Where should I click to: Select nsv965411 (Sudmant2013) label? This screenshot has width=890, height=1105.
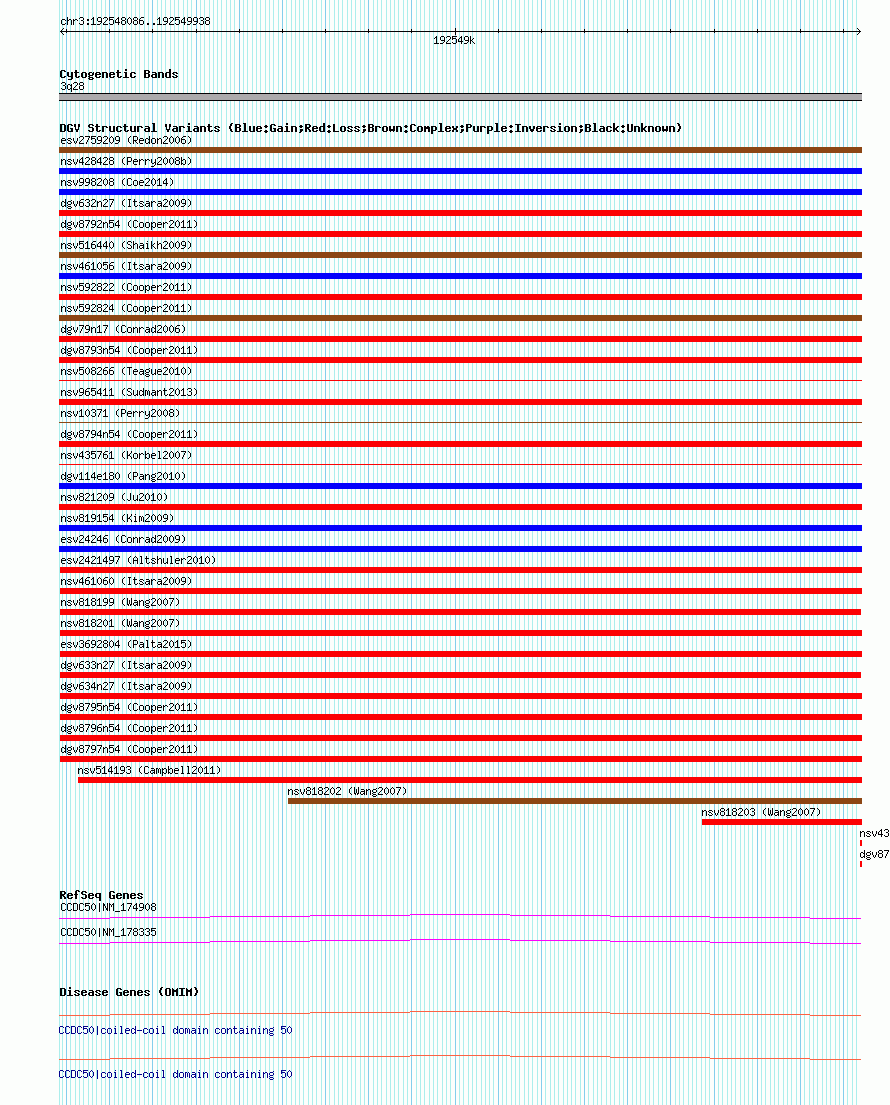(129, 393)
